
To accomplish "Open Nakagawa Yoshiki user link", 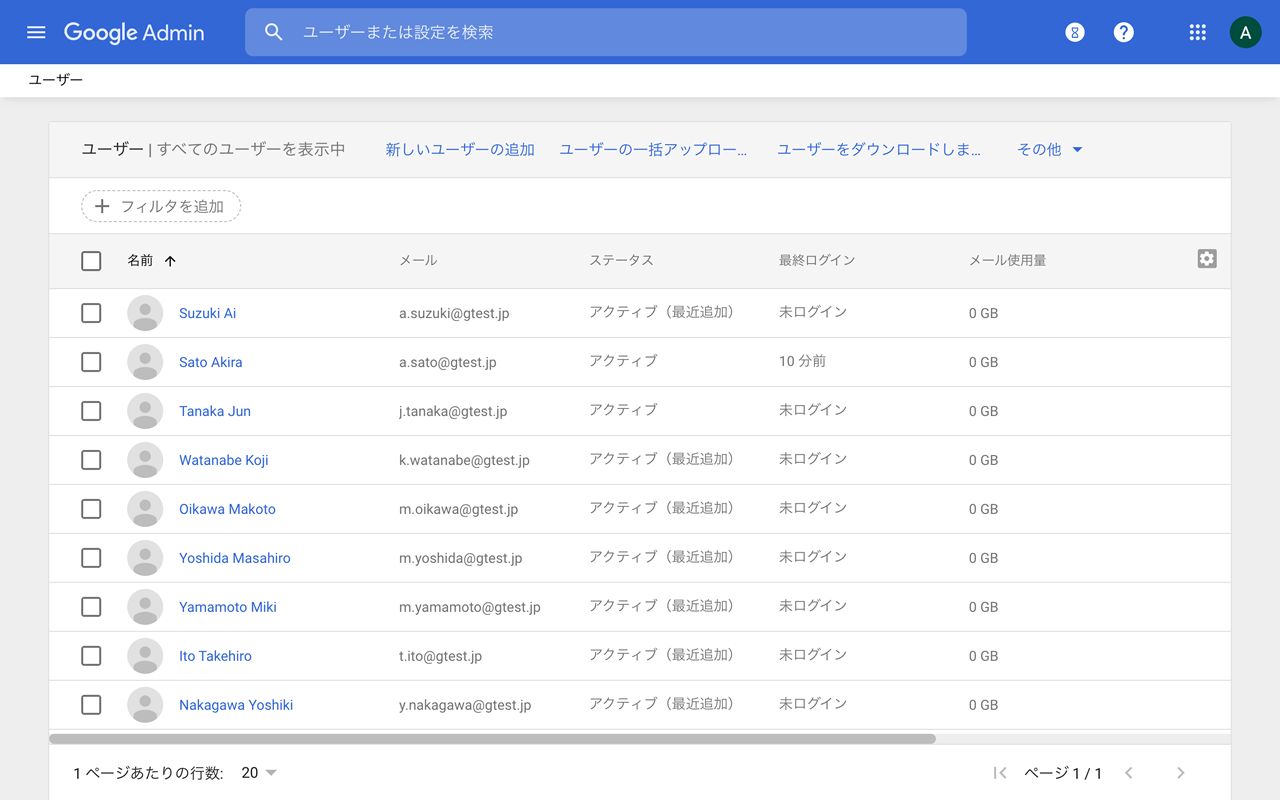I will pos(236,705).
